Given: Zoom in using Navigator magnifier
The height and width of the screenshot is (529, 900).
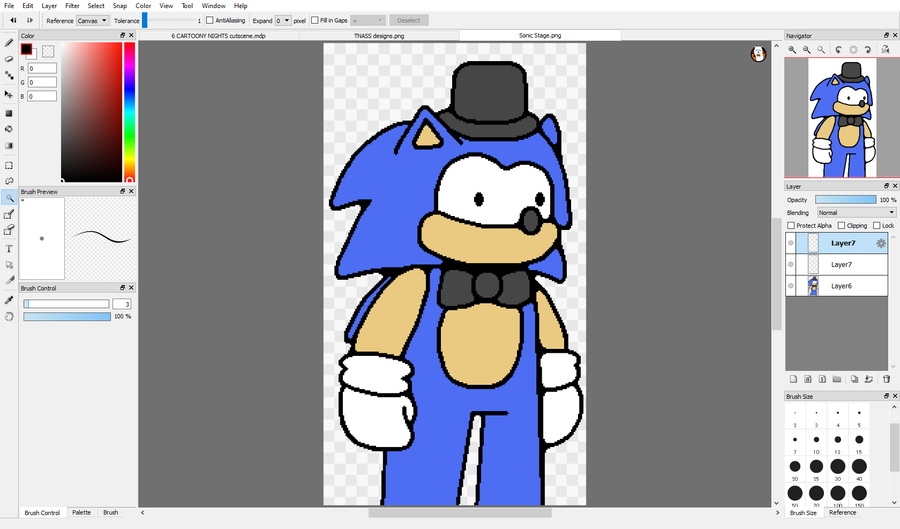Looking at the screenshot, I should tap(792, 50).
